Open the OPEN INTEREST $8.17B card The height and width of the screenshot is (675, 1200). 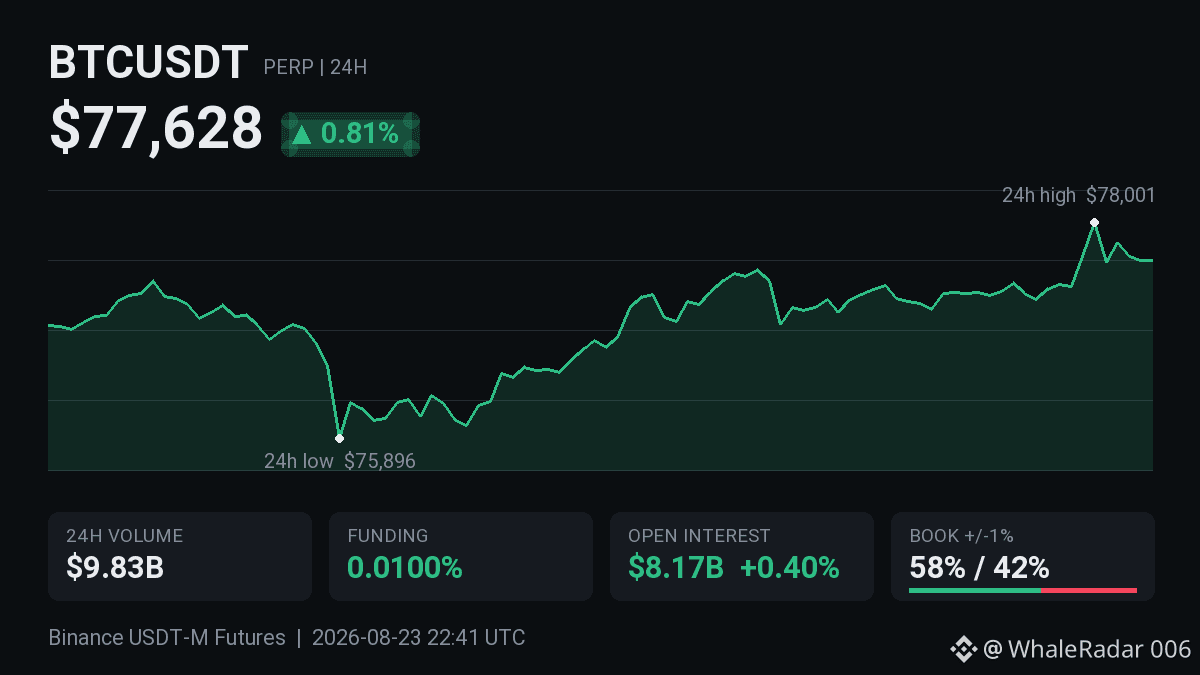(x=742, y=556)
